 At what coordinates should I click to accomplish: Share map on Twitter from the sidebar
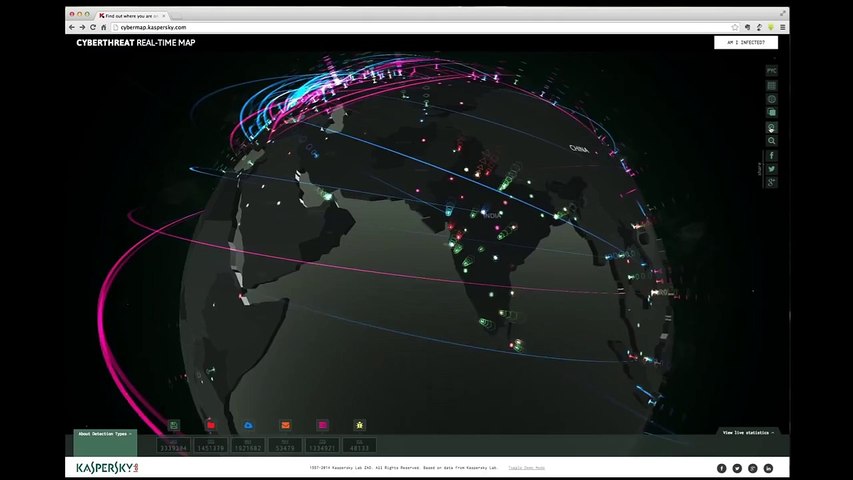coord(771,169)
